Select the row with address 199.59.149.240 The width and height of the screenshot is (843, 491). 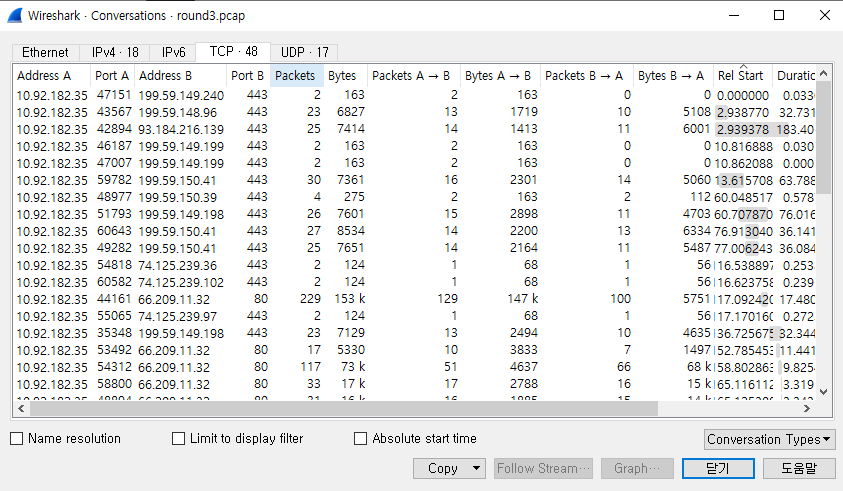414,95
